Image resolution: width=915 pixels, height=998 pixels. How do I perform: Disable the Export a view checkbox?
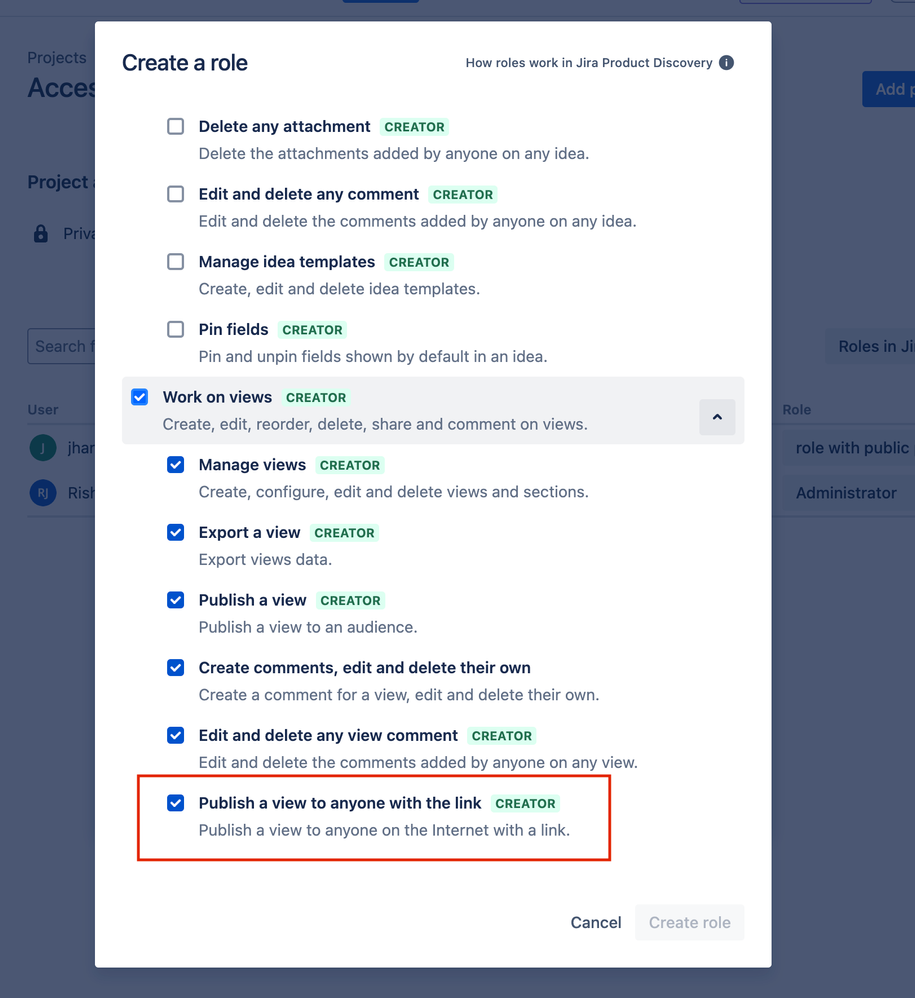(x=176, y=532)
